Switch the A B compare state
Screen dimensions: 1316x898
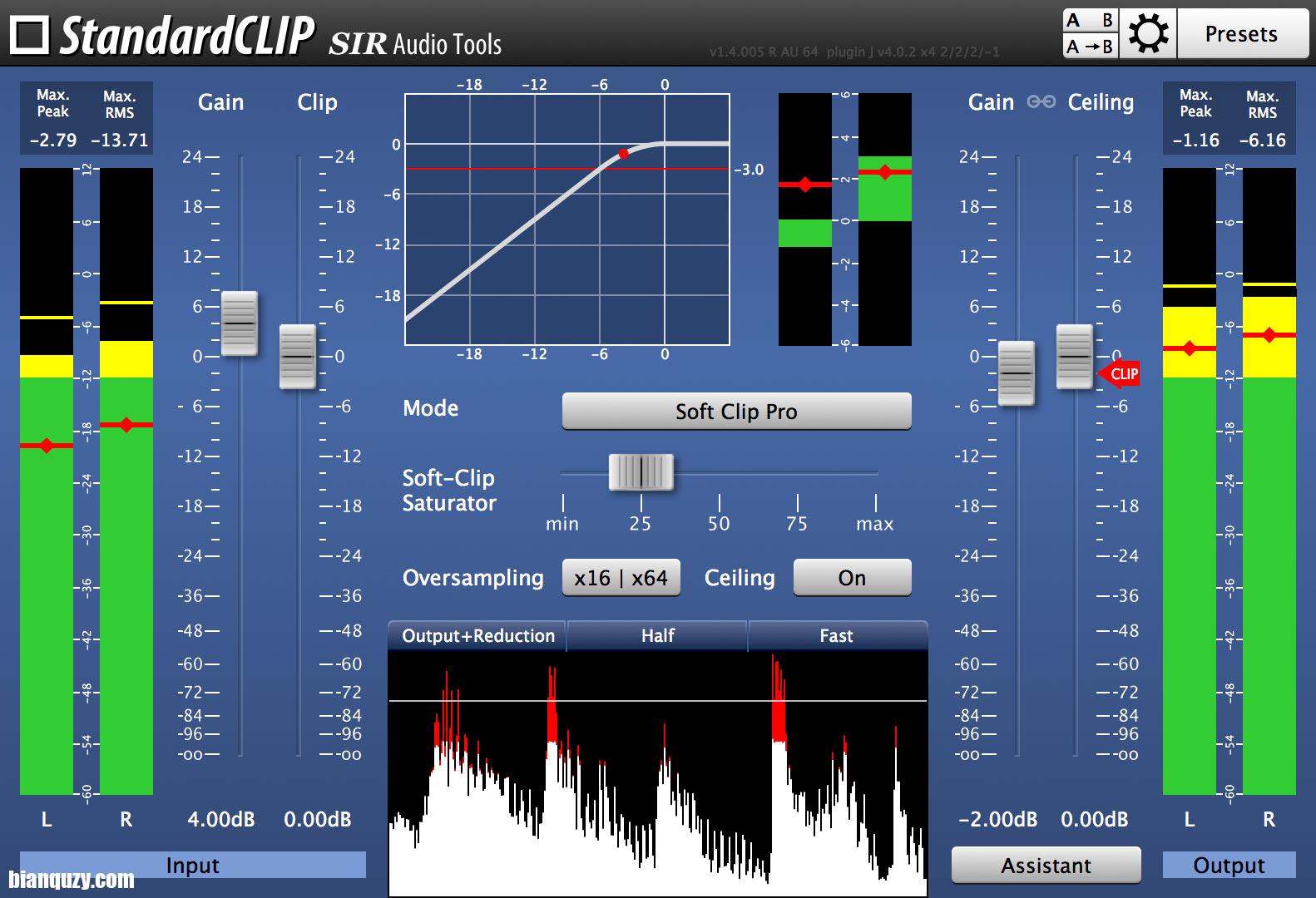click(x=1091, y=21)
